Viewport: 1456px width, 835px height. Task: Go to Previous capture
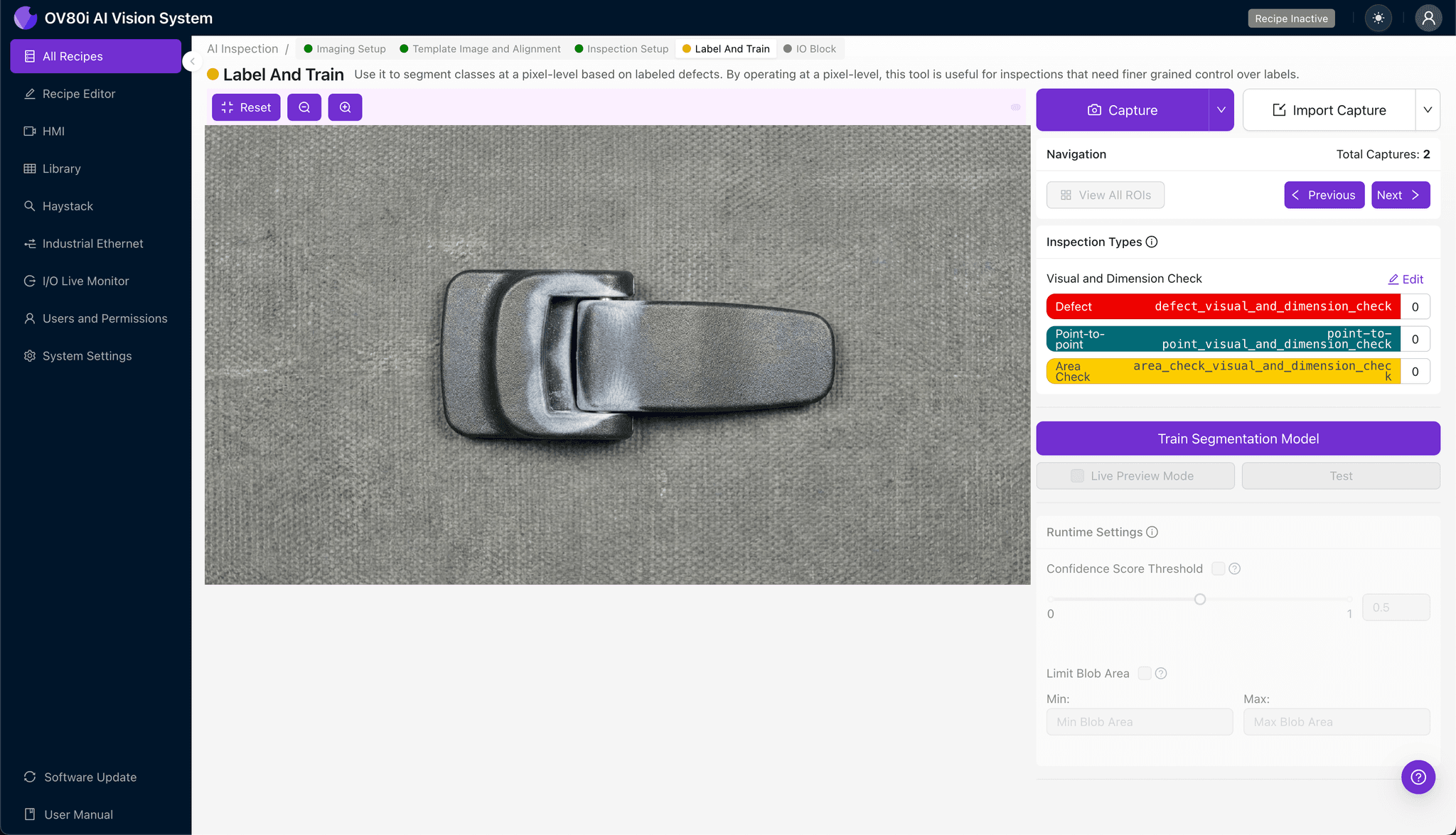click(x=1324, y=195)
